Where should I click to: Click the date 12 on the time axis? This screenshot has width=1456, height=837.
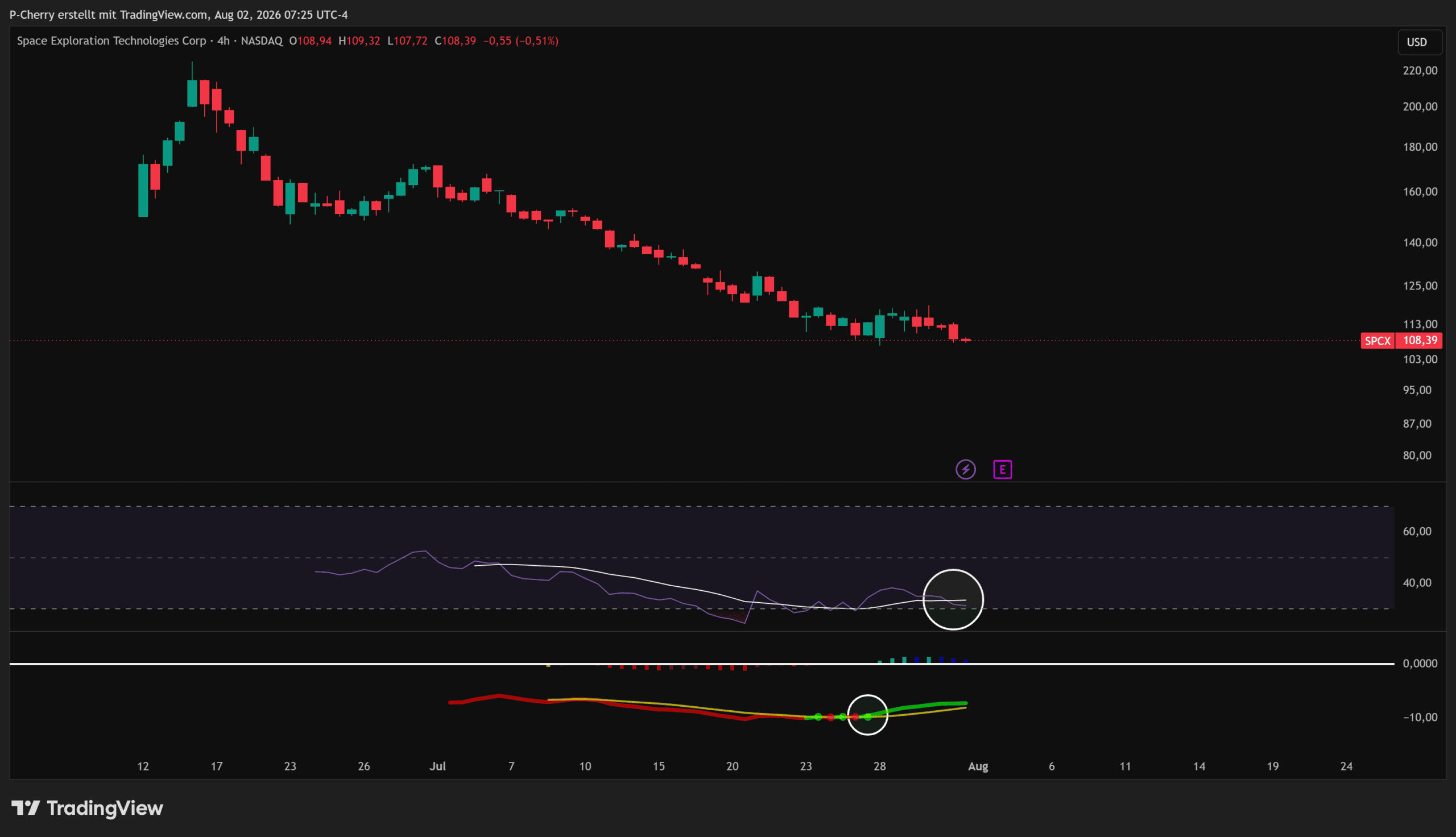pyautogui.click(x=143, y=766)
